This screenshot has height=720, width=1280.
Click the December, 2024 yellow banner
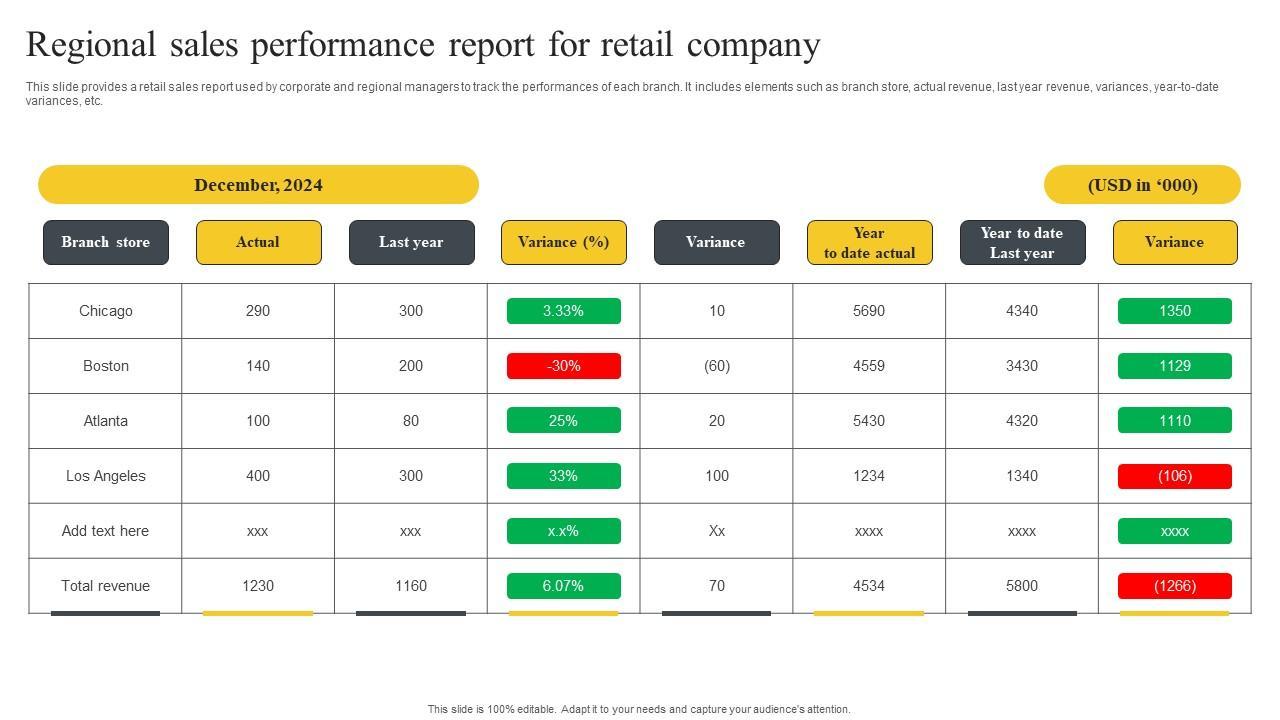point(258,185)
